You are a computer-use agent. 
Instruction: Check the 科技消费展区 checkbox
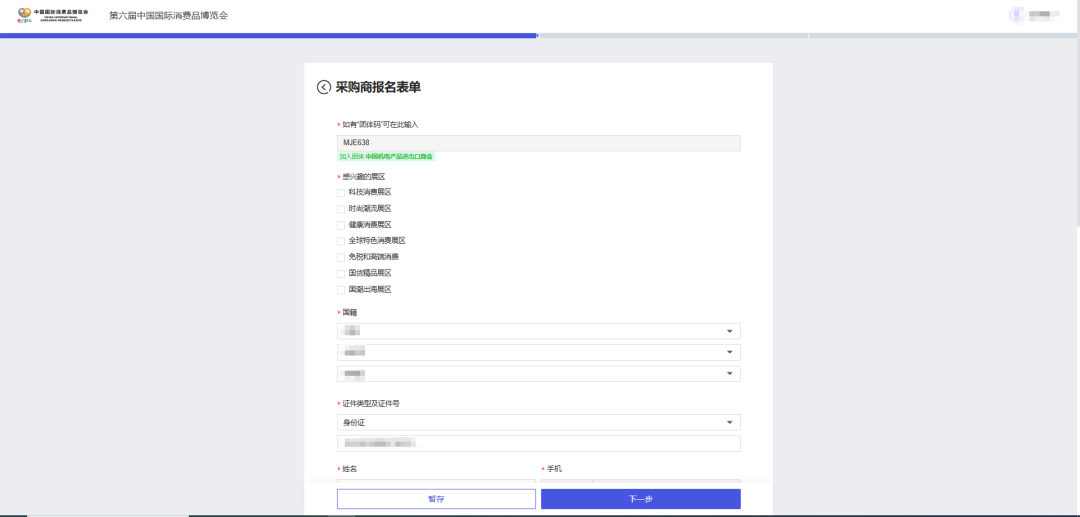tap(341, 192)
